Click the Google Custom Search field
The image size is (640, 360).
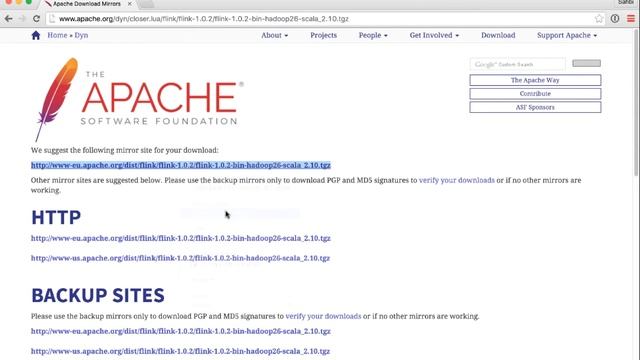click(518, 64)
